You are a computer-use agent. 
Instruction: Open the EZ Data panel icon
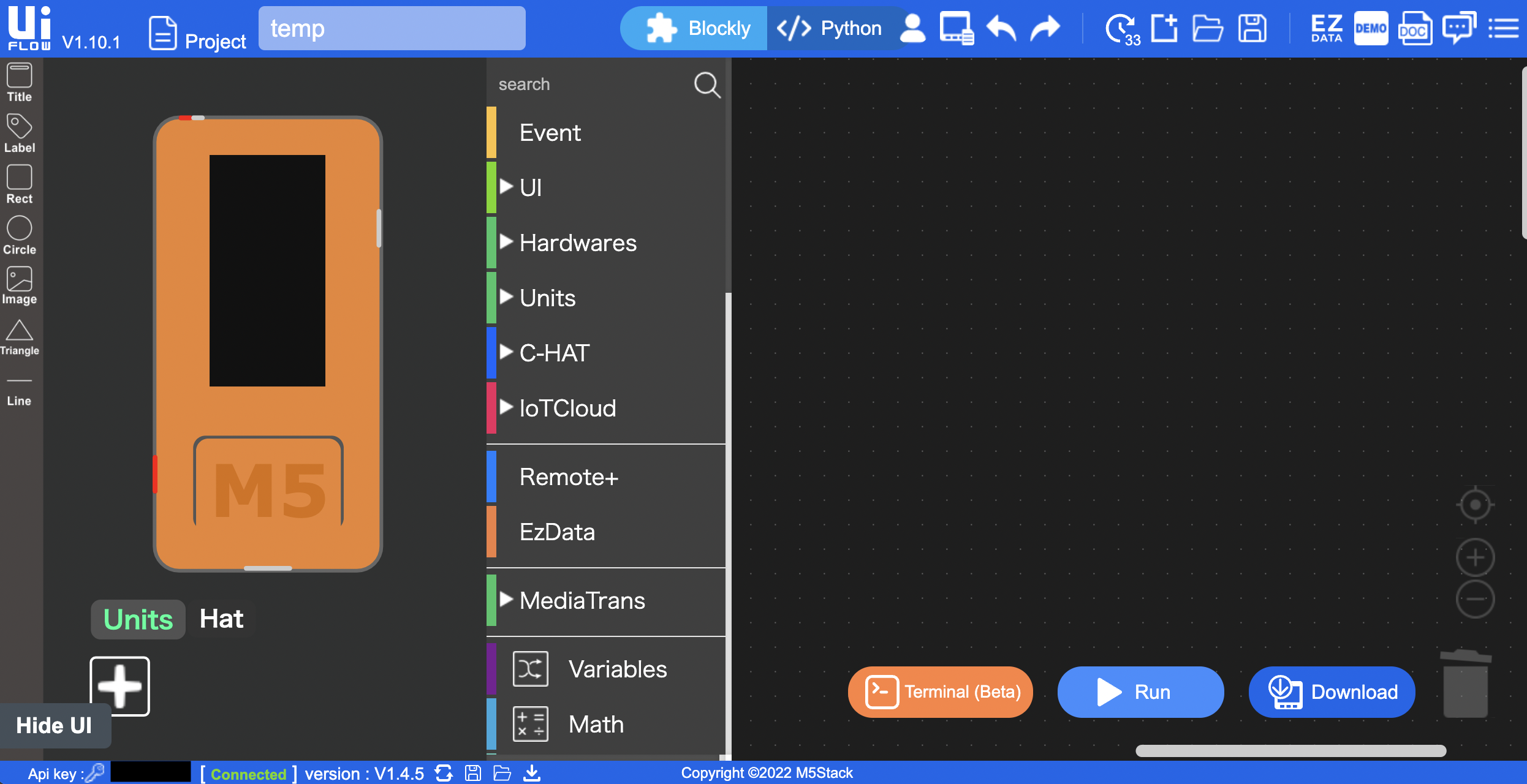(x=1326, y=29)
